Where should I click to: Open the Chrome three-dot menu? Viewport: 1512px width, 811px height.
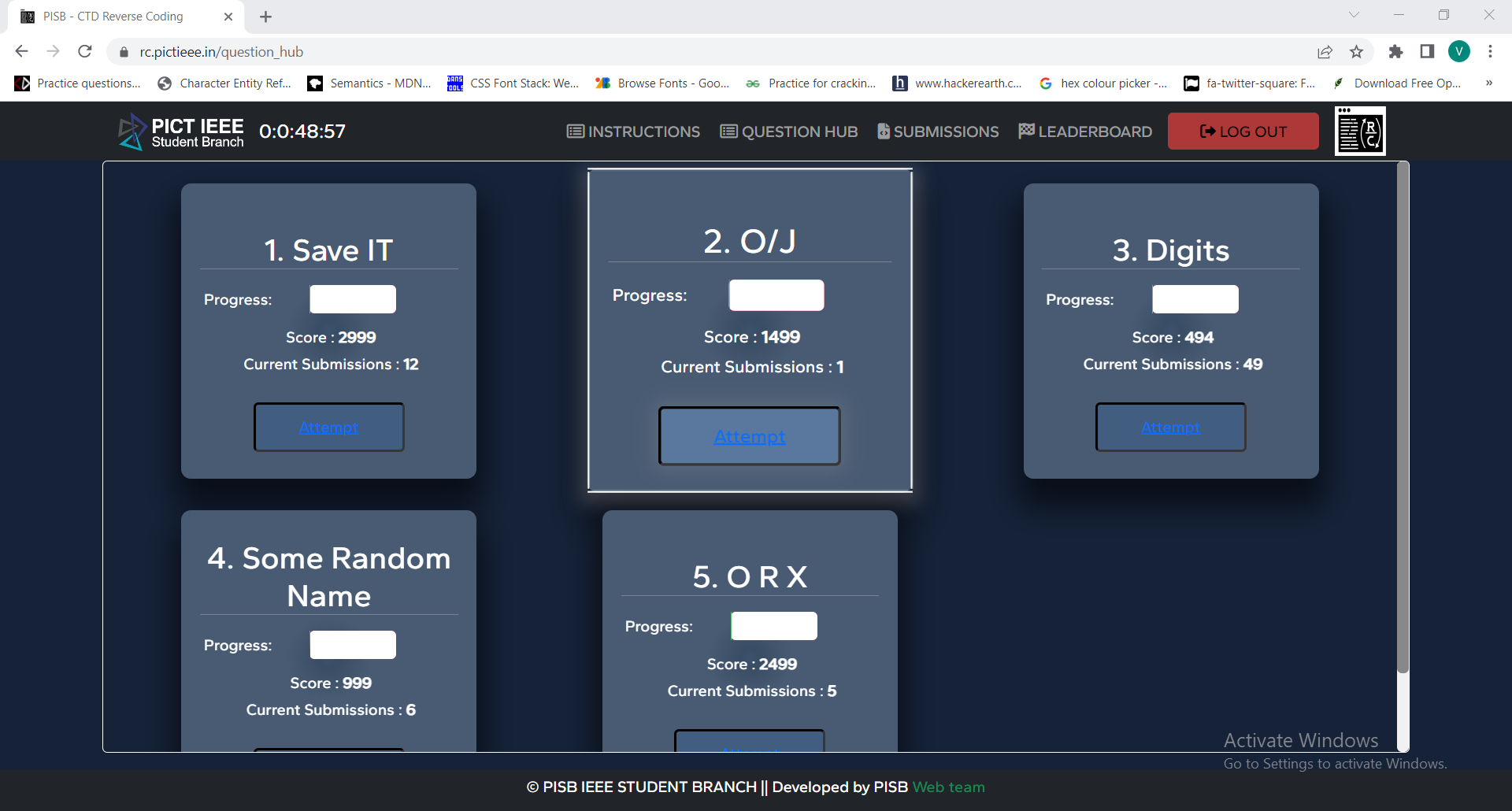tap(1490, 52)
